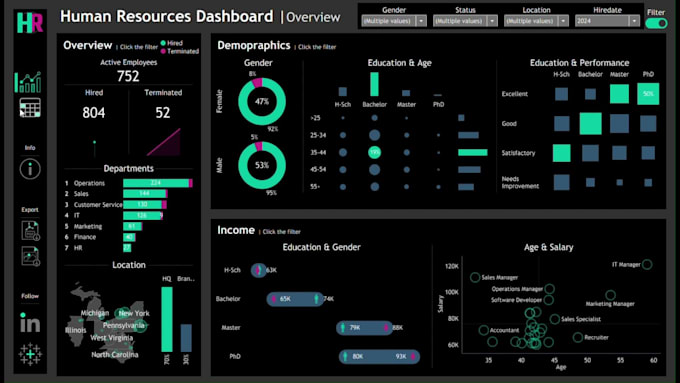Screen dimensions: 680x383
Task: Select the Excellent PhD 50% square
Action: (648, 94)
